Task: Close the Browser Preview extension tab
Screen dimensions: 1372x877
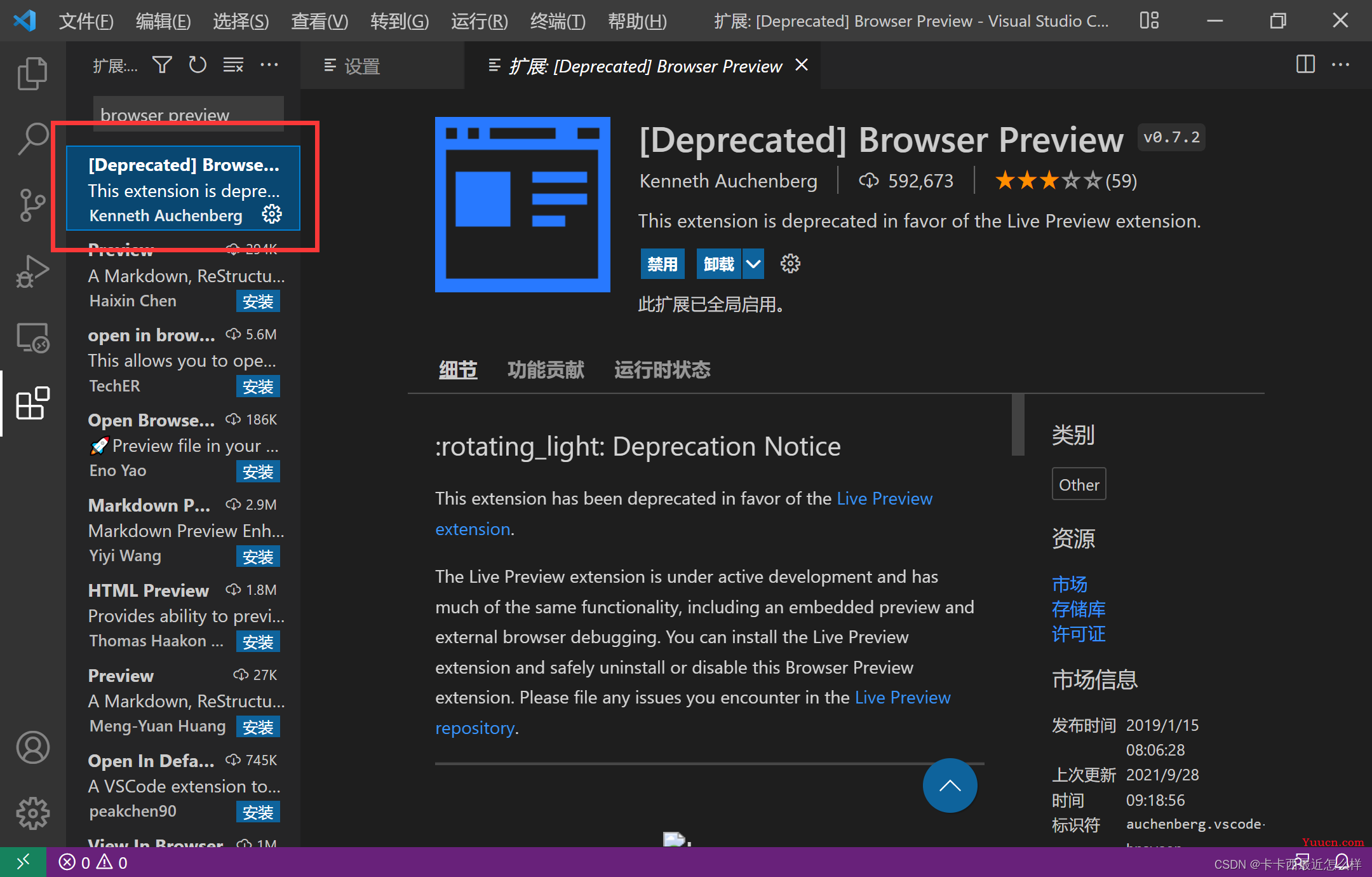Action: pyautogui.click(x=802, y=65)
